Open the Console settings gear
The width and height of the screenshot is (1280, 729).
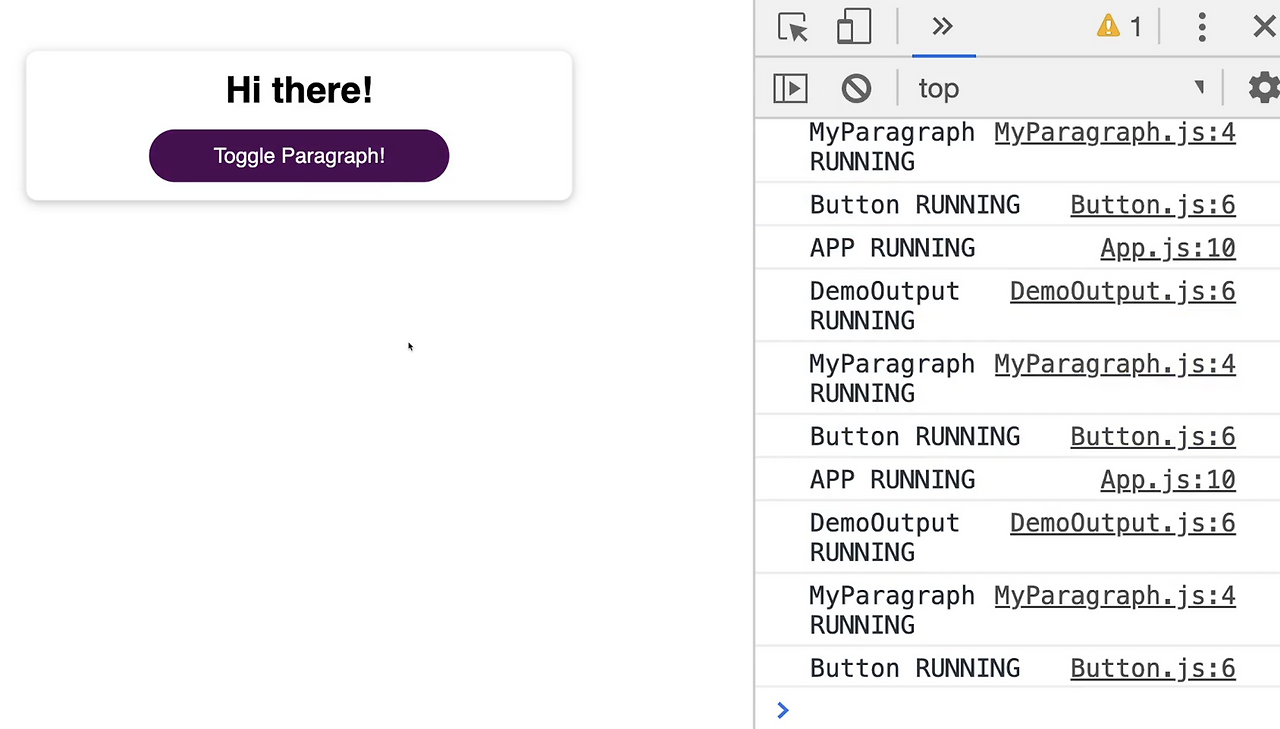1262,88
